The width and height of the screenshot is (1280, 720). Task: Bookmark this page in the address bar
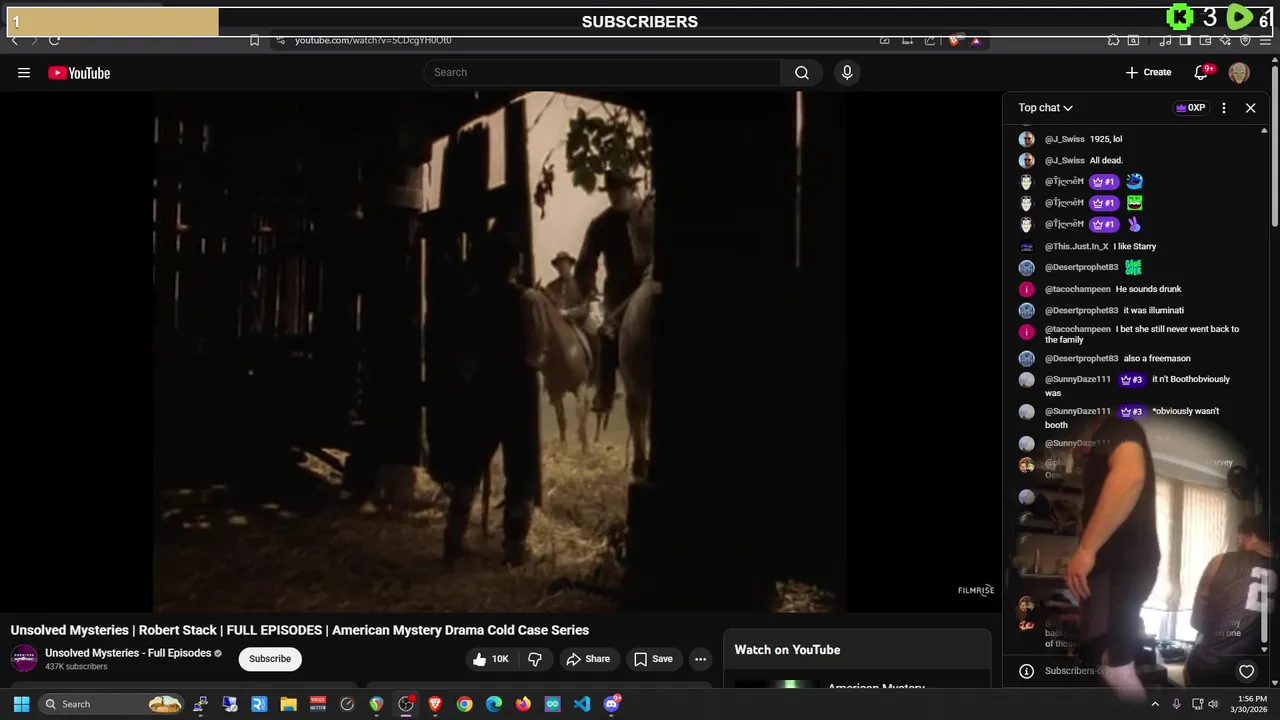click(254, 40)
